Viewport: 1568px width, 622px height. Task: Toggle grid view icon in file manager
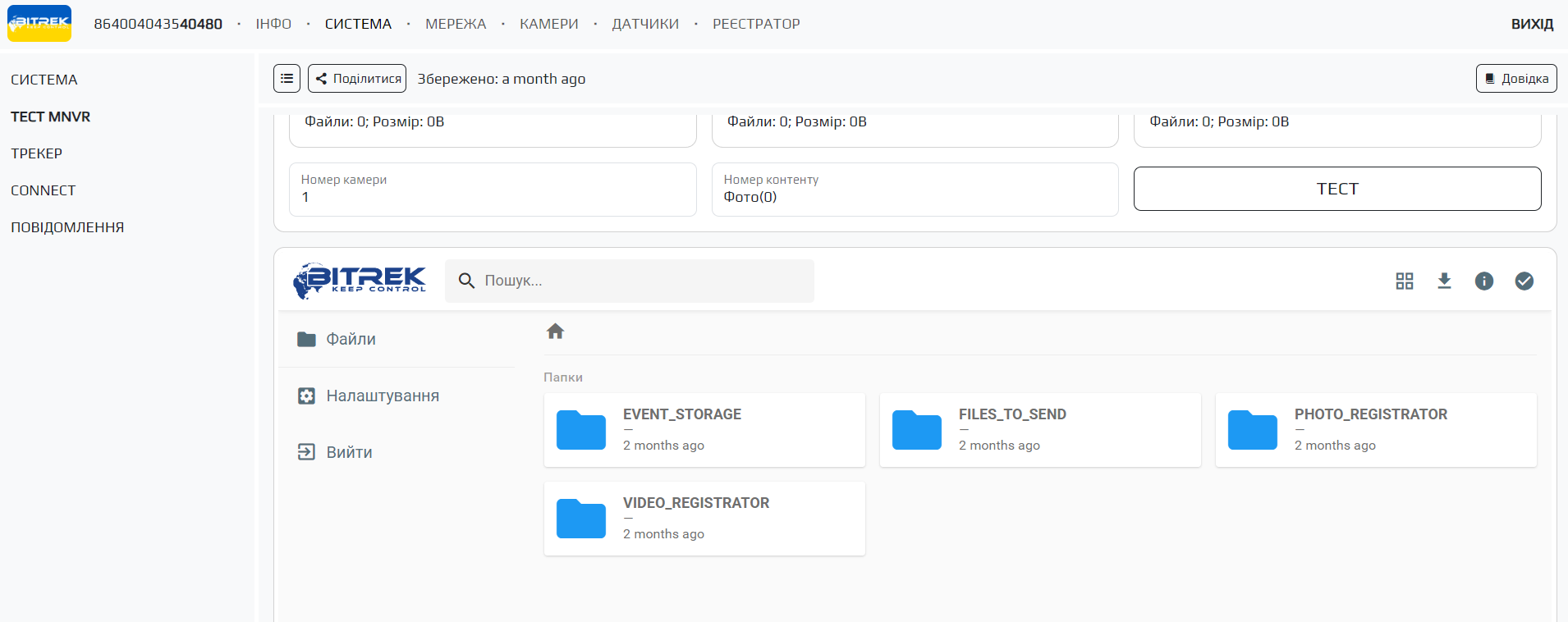[1405, 281]
